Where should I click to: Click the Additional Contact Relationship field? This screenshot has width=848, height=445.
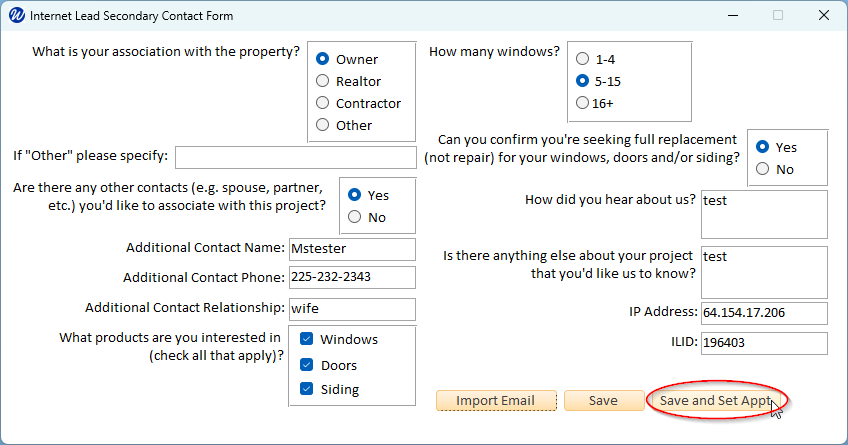coord(351,309)
